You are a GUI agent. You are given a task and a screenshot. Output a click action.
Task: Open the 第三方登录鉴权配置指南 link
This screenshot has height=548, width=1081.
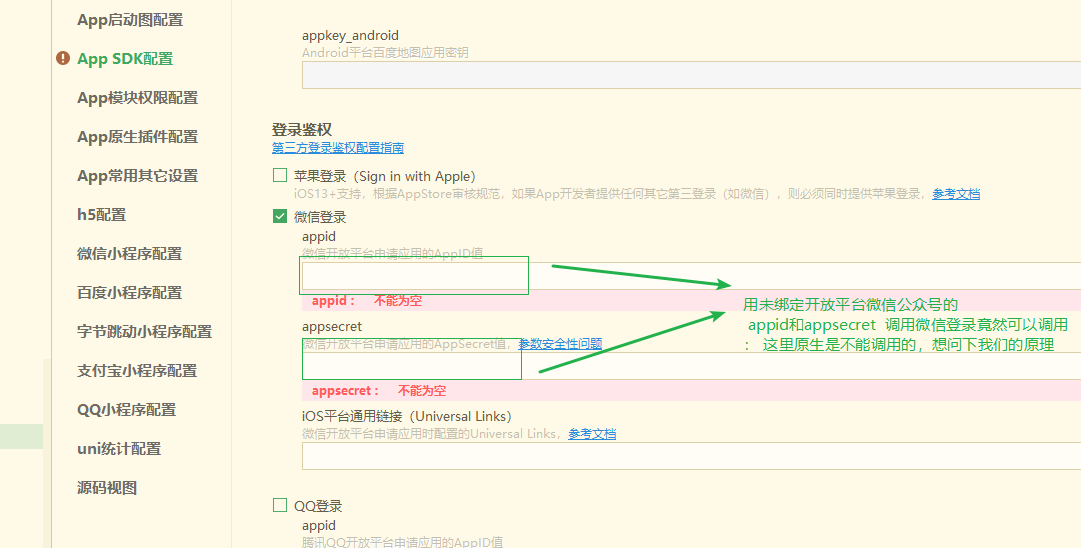(338, 148)
